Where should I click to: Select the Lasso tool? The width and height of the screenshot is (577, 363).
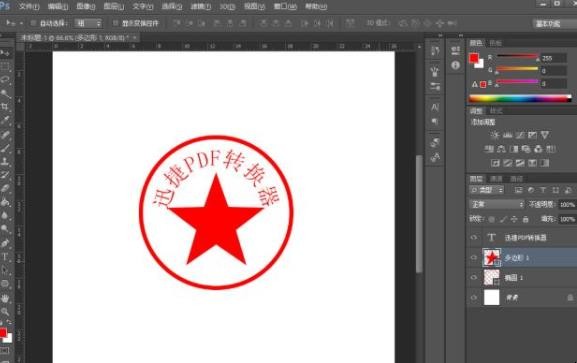(5, 80)
